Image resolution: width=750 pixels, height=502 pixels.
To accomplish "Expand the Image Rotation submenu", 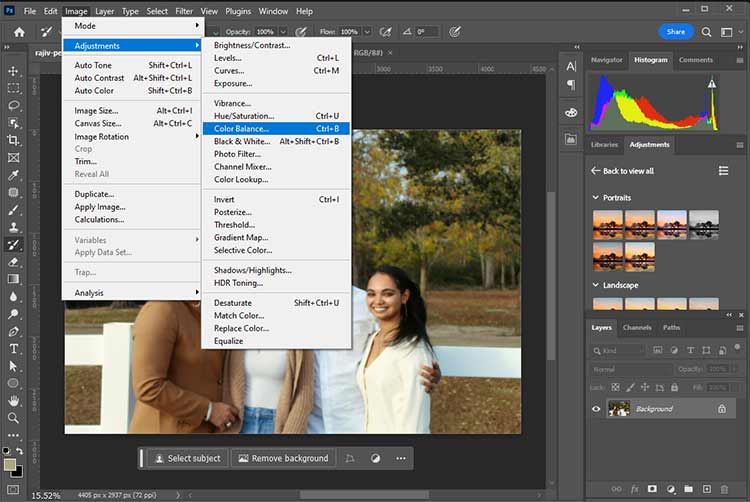I will pos(133,136).
